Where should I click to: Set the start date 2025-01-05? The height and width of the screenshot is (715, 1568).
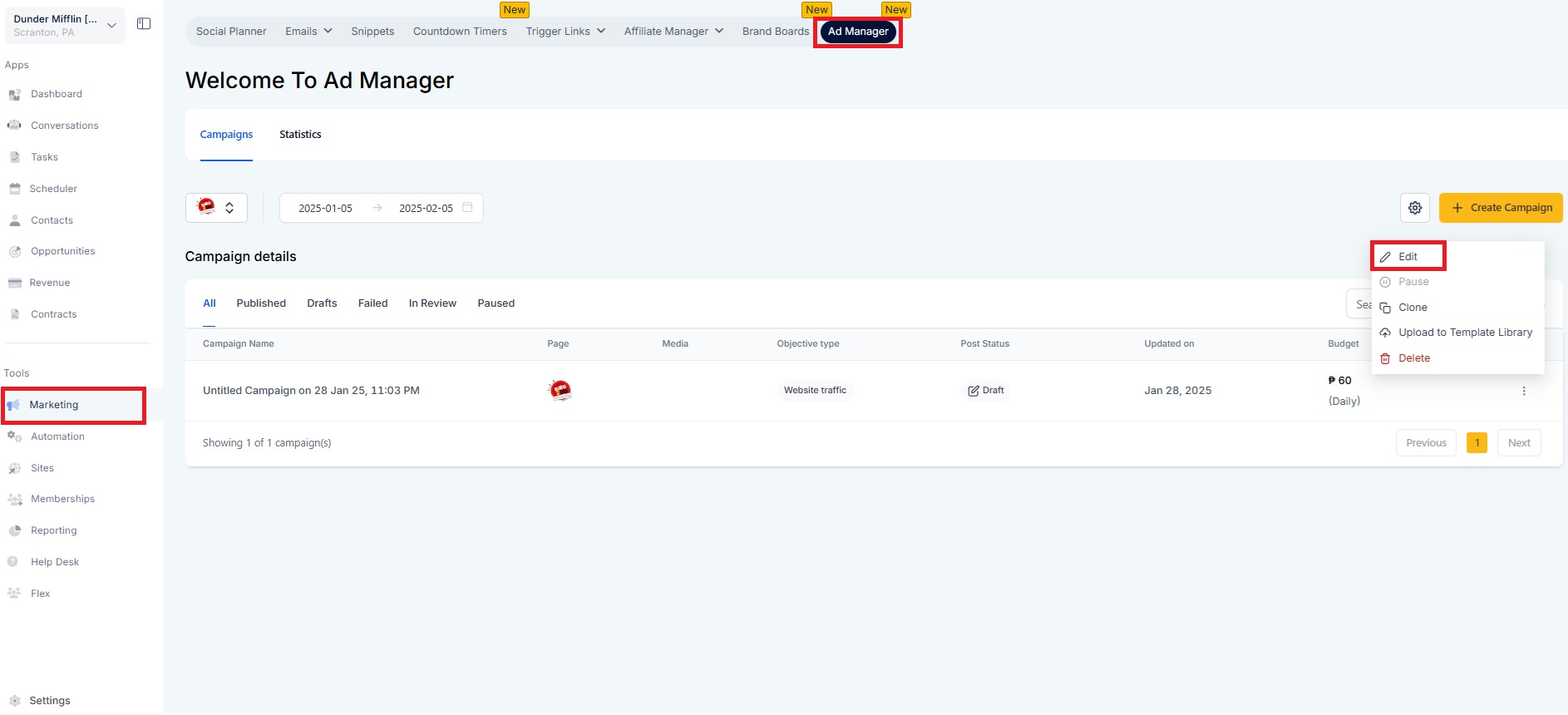[325, 209]
